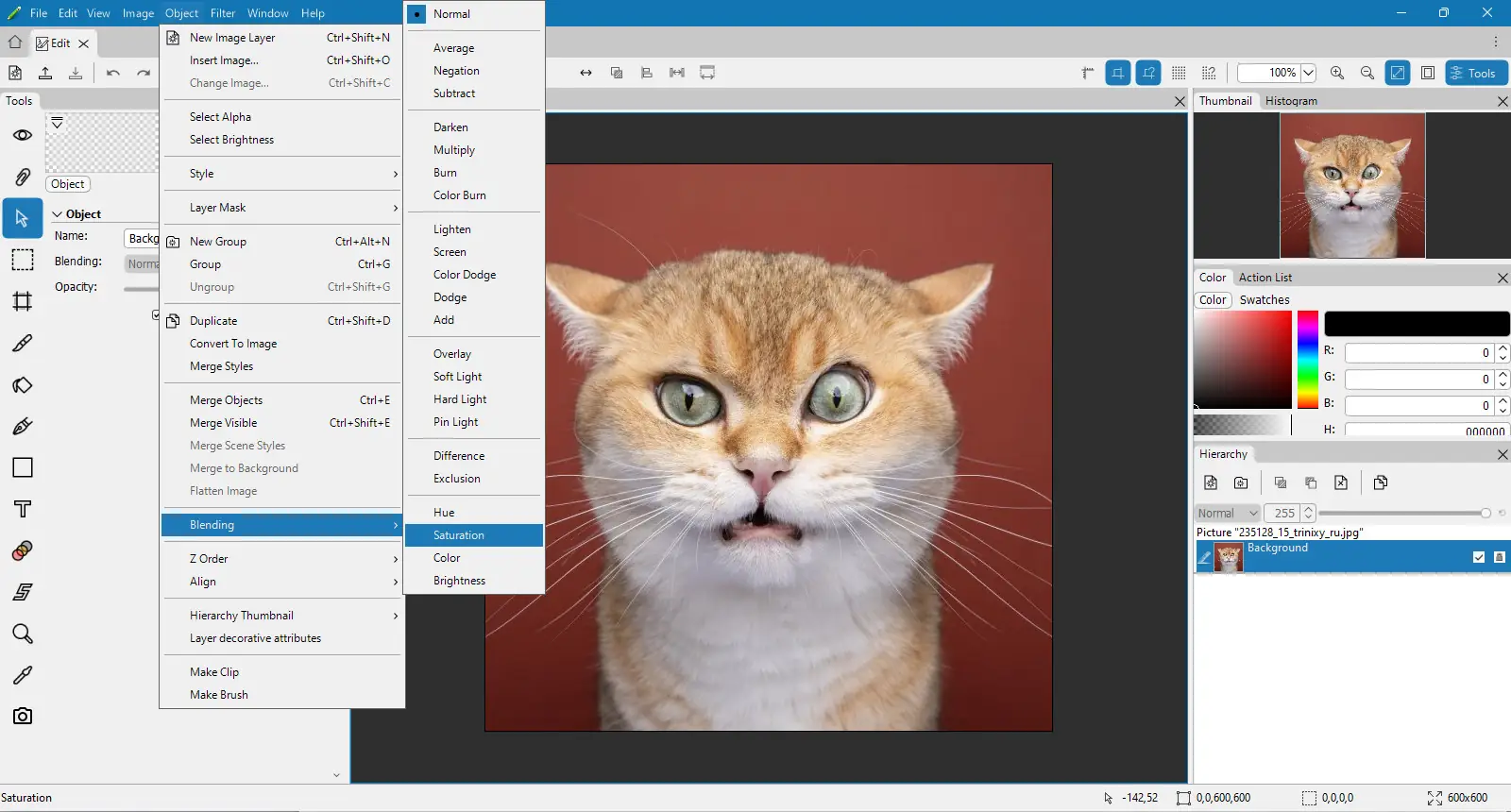Switch to the Histogram tab
The height and width of the screenshot is (812, 1511).
click(x=1291, y=101)
